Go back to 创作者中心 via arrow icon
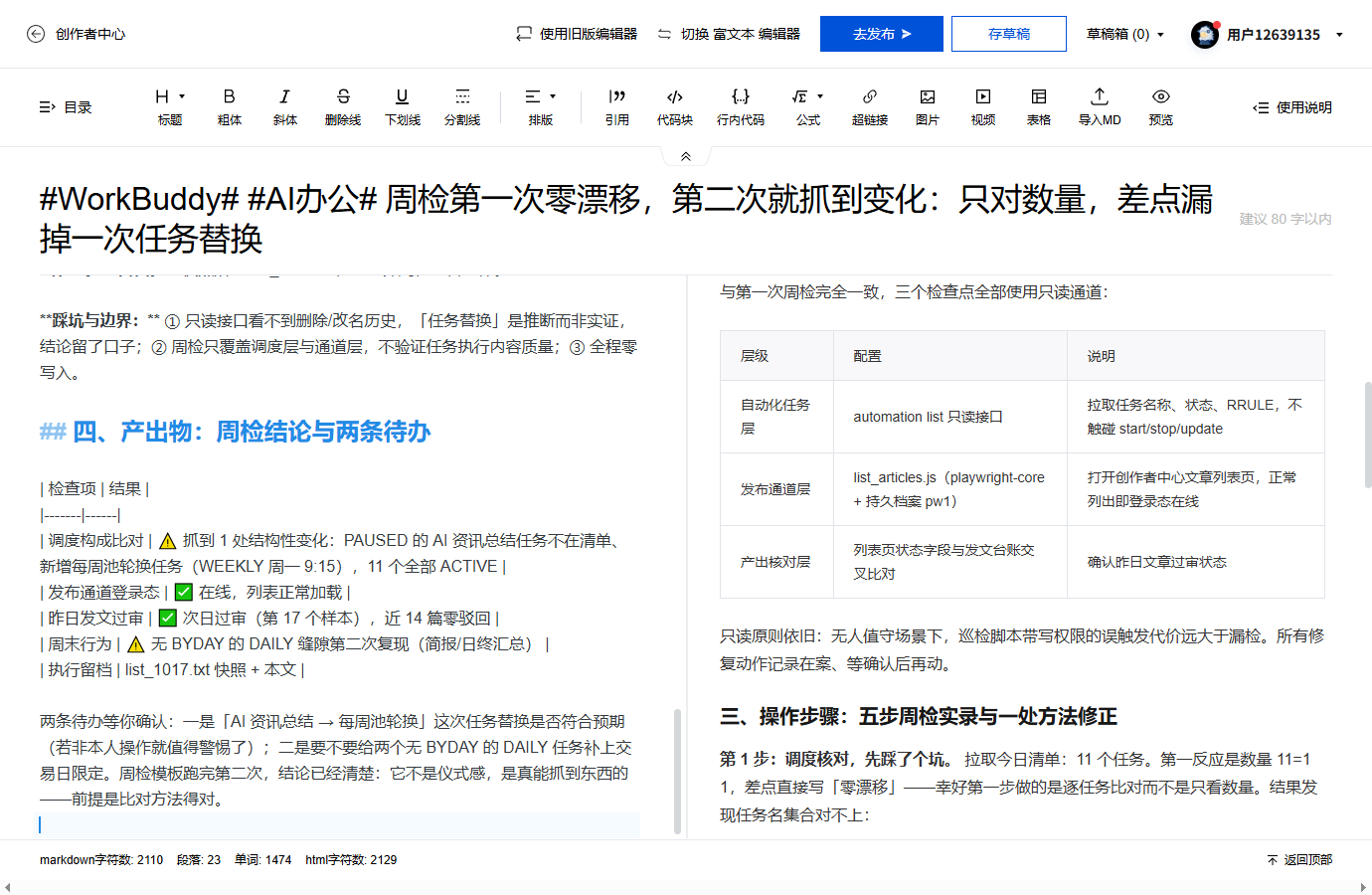Viewport: 1372px width, 895px height. 36,34
